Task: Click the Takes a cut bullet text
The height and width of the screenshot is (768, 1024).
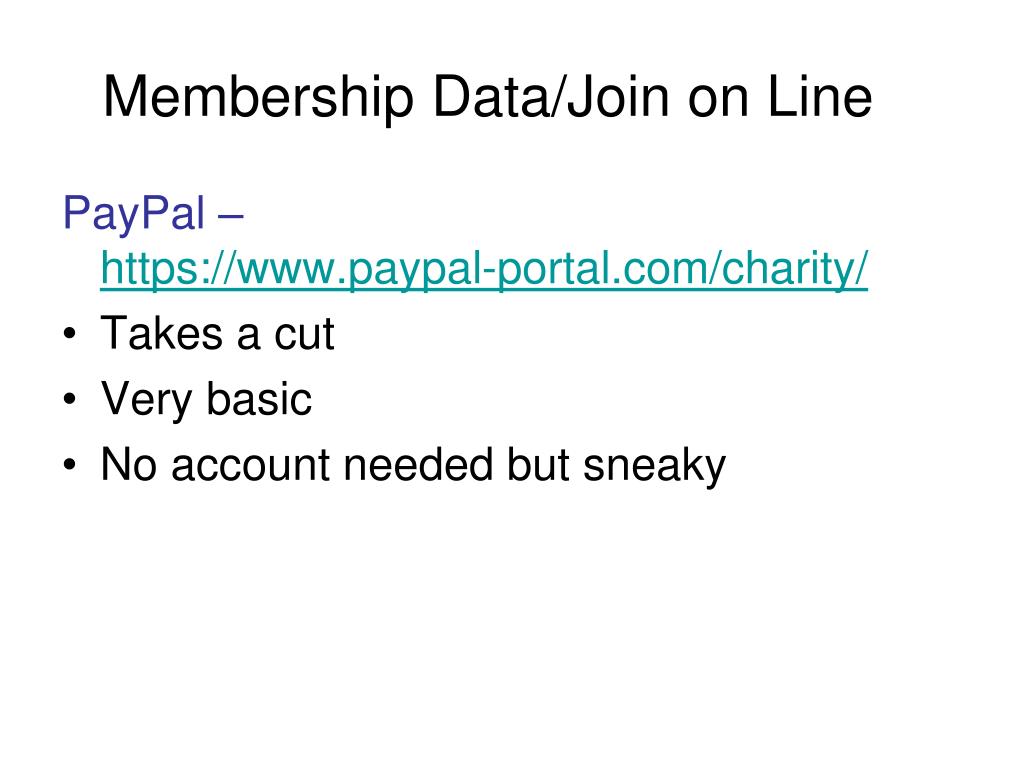Action: click(217, 333)
